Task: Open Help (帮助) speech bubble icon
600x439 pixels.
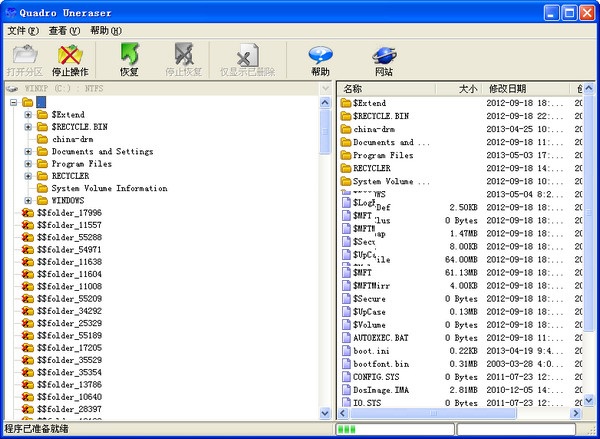Action: tap(320, 55)
